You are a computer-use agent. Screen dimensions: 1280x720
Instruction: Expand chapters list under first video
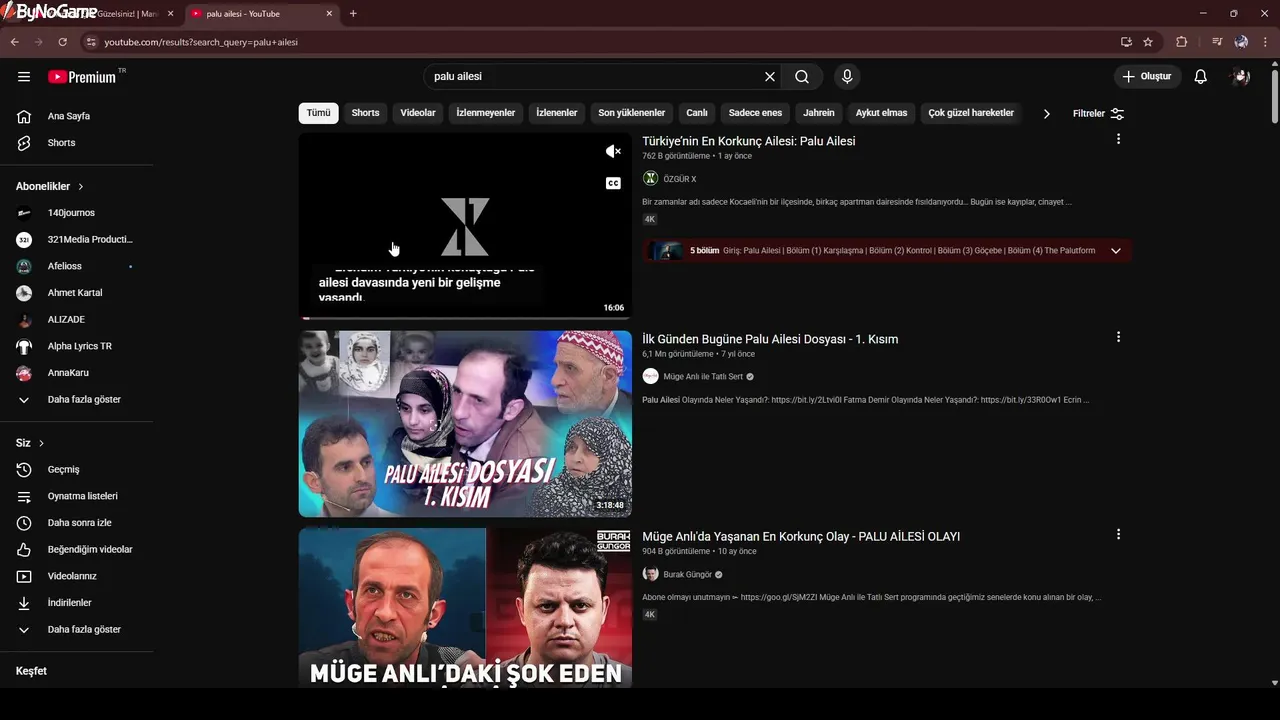[1116, 251]
